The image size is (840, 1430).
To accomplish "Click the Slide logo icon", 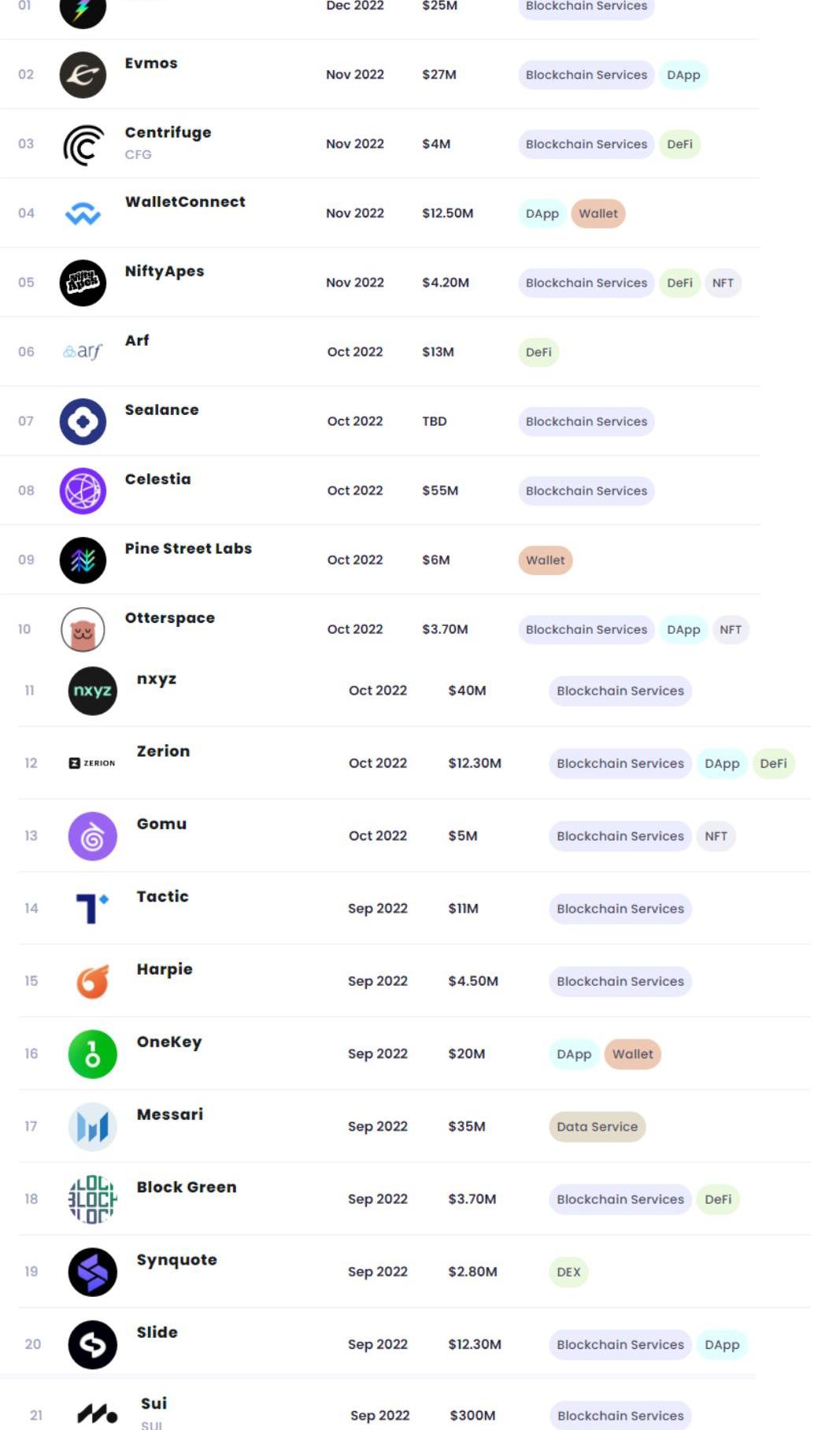I will pyautogui.click(x=93, y=1344).
